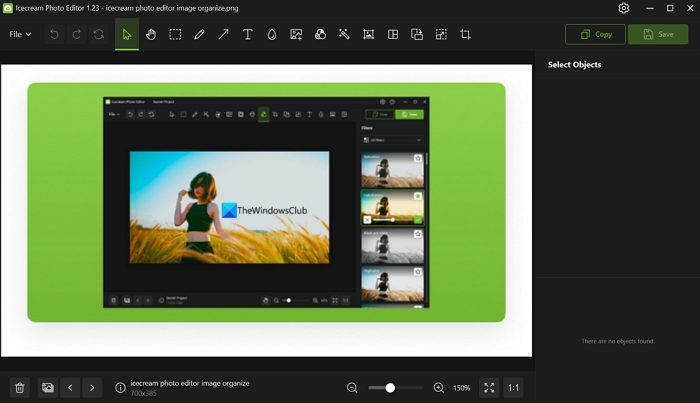Click the zoom in magnifier
Viewport: 700px width, 403px height.
[438, 387]
